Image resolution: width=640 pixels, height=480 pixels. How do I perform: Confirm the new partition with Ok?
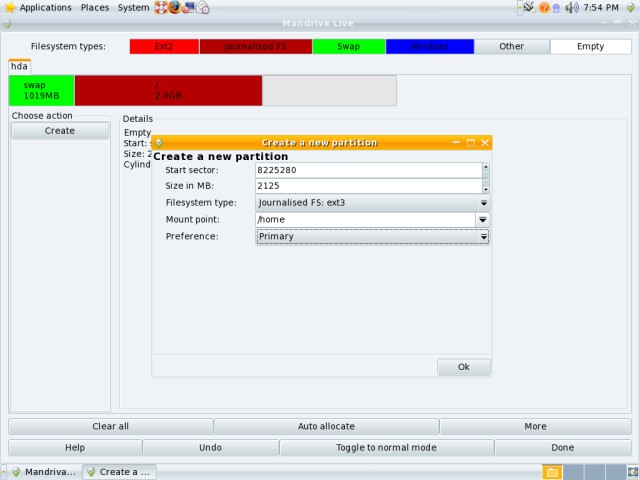coord(464,367)
